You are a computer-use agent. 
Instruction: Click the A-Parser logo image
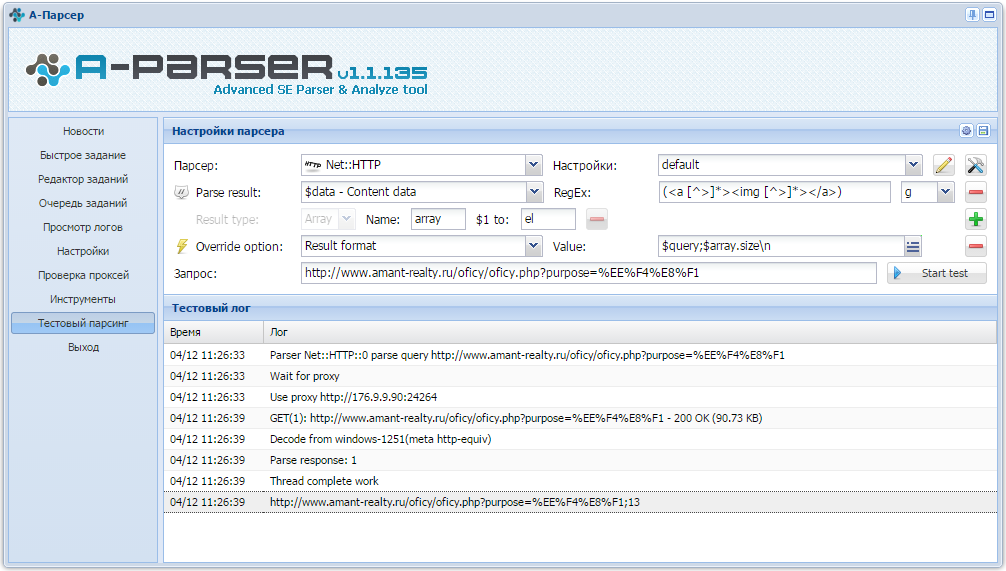point(226,74)
